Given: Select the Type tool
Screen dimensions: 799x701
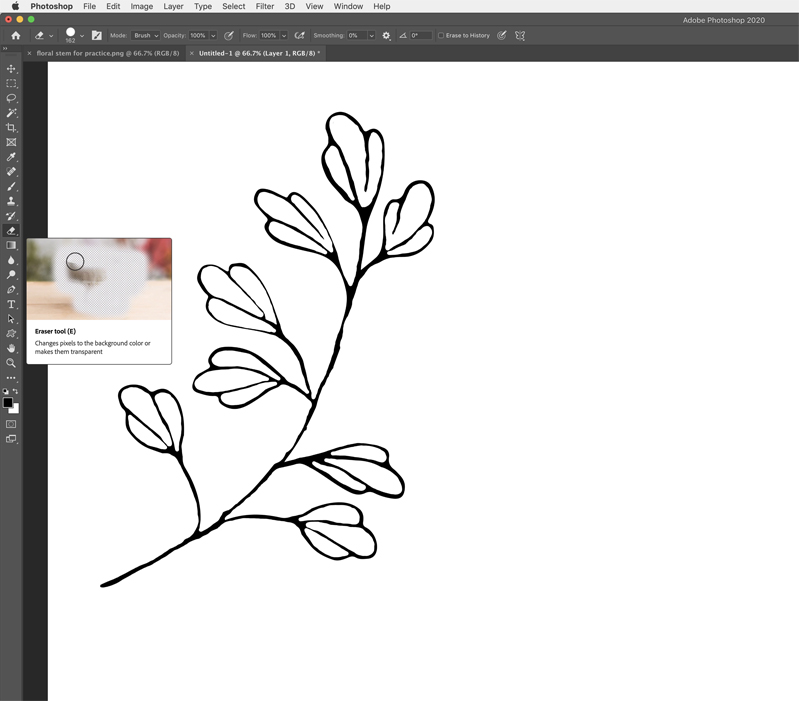Looking at the screenshot, I should 11,304.
